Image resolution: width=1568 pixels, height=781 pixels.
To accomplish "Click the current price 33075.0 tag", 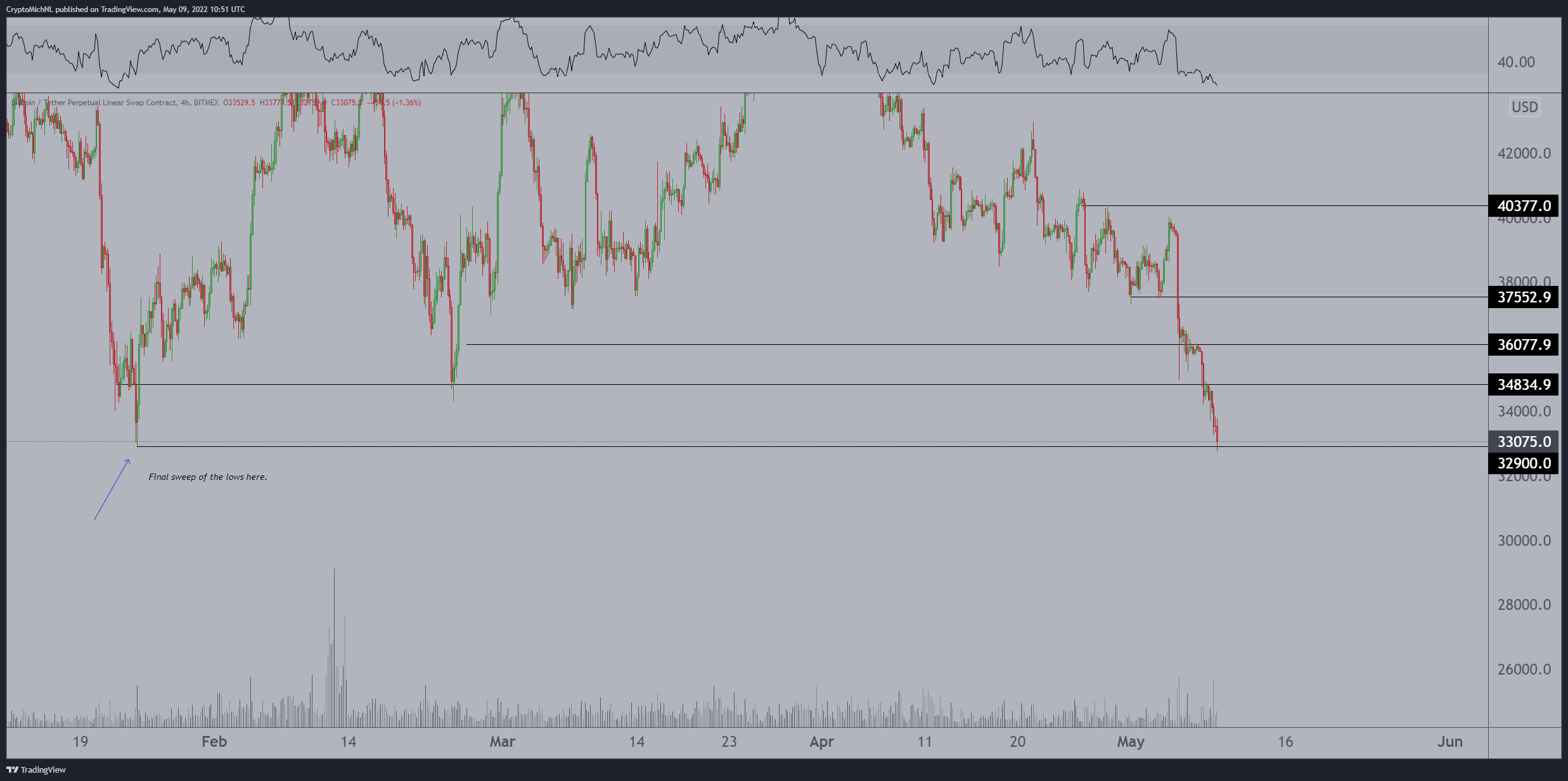I will [1524, 441].
